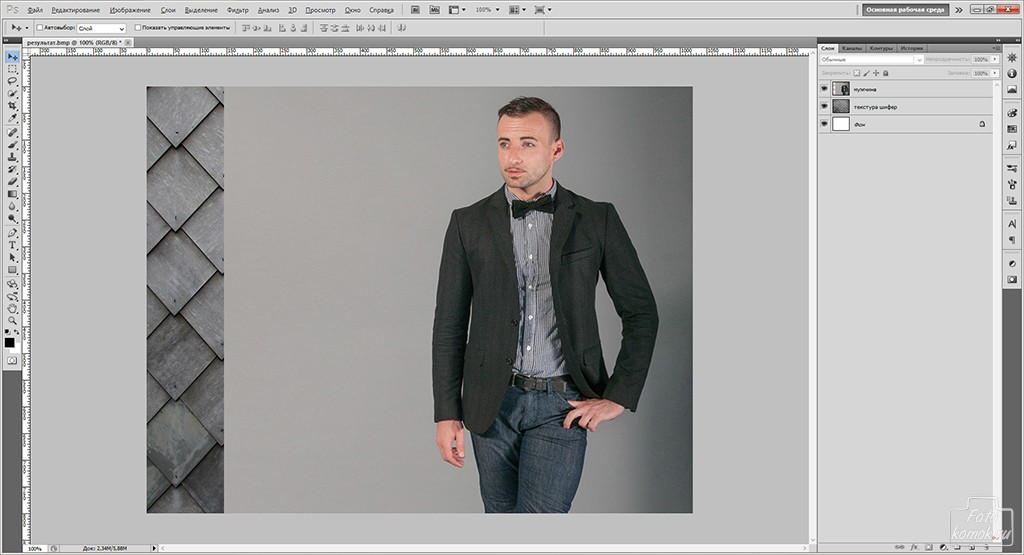1024x555 pixels.
Task: Toggle visibility of 'текстура шифер' layer
Action: click(x=824, y=106)
